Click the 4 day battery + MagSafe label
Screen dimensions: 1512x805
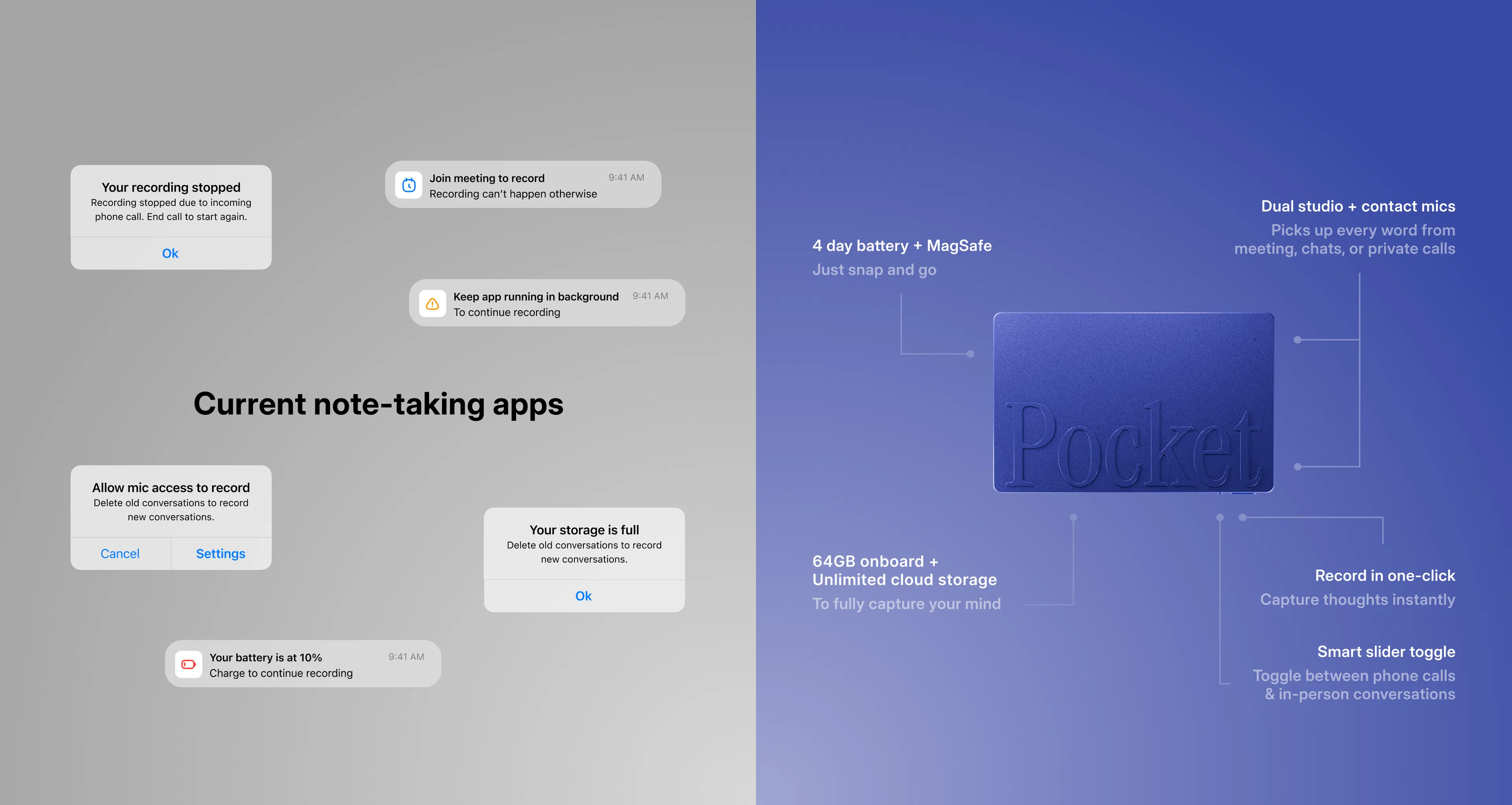click(x=902, y=246)
